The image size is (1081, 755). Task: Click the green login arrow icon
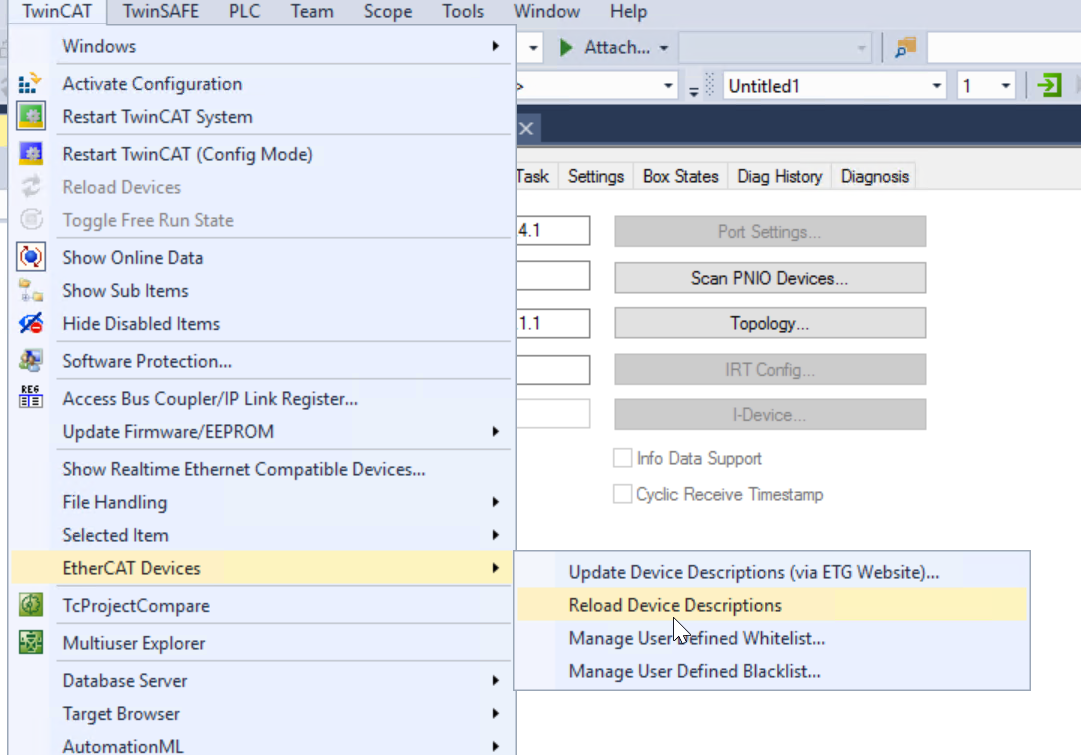pos(1049,86)
